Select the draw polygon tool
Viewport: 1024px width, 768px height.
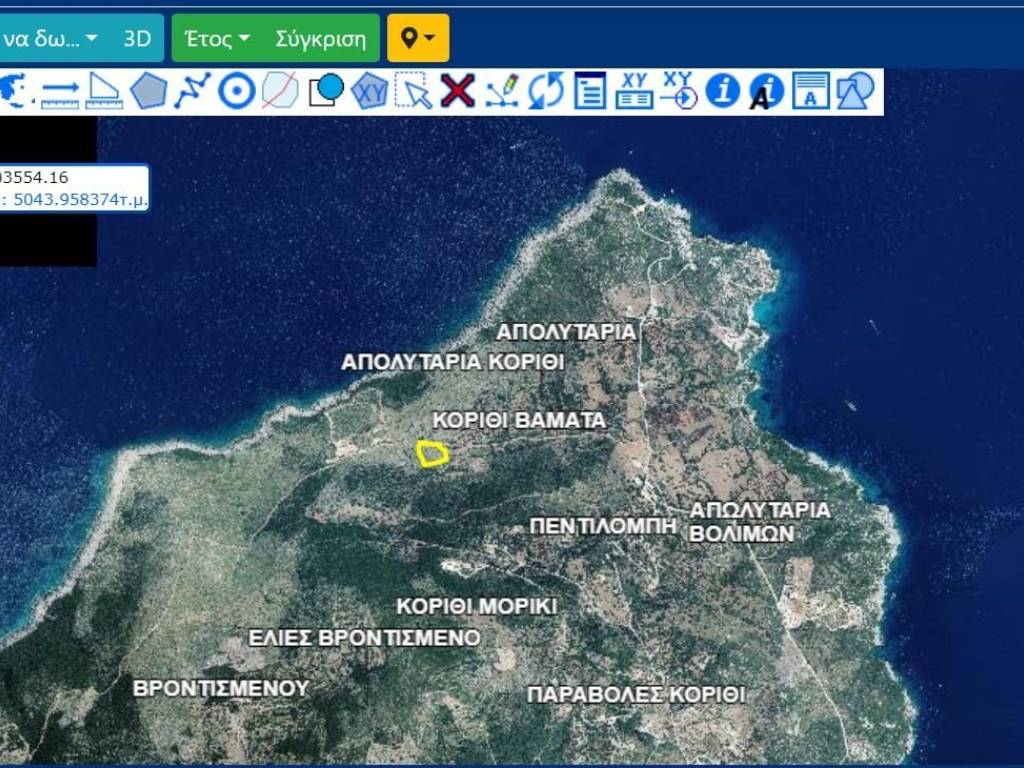148,91
